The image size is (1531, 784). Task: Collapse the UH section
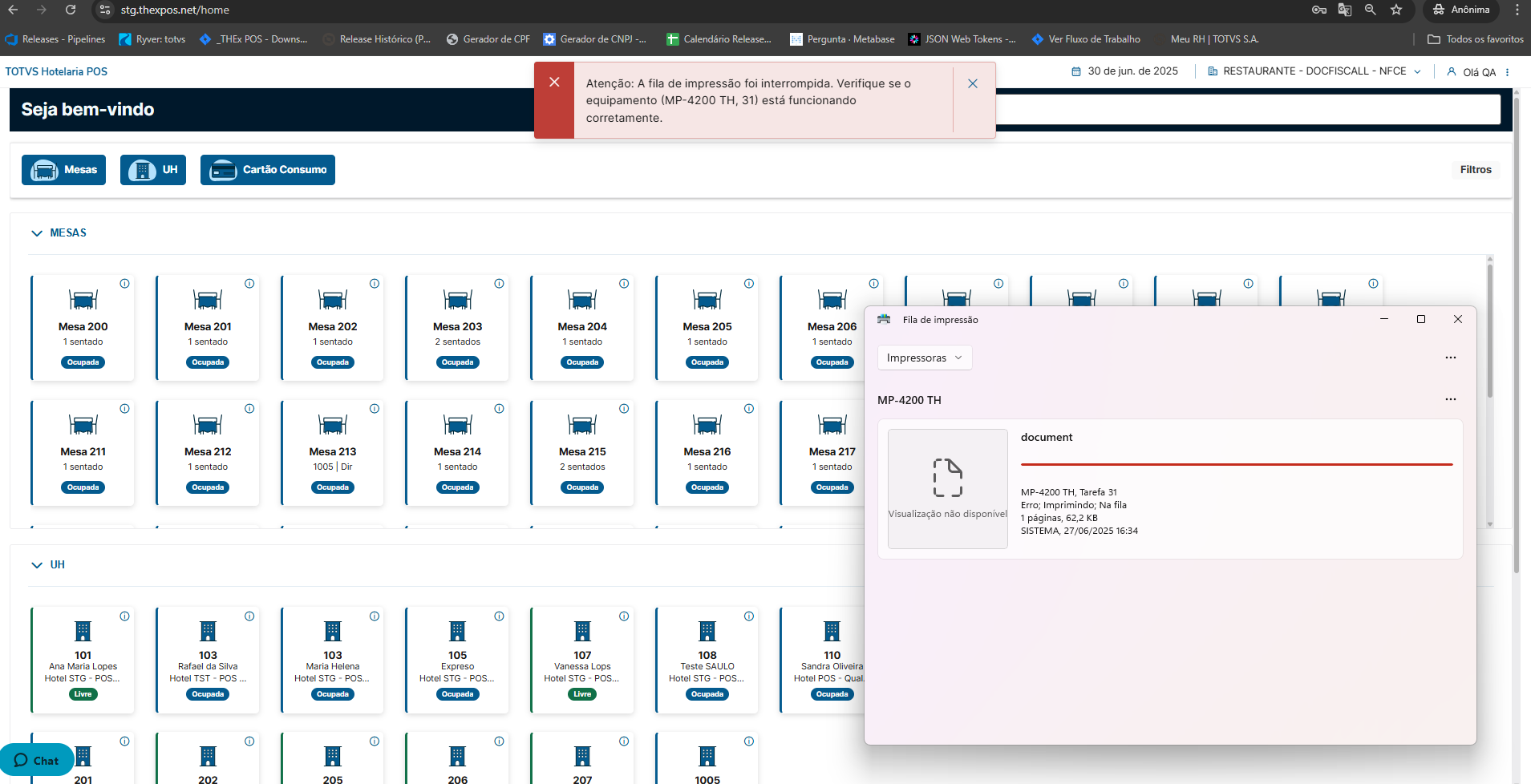click(x=36, y=565)
